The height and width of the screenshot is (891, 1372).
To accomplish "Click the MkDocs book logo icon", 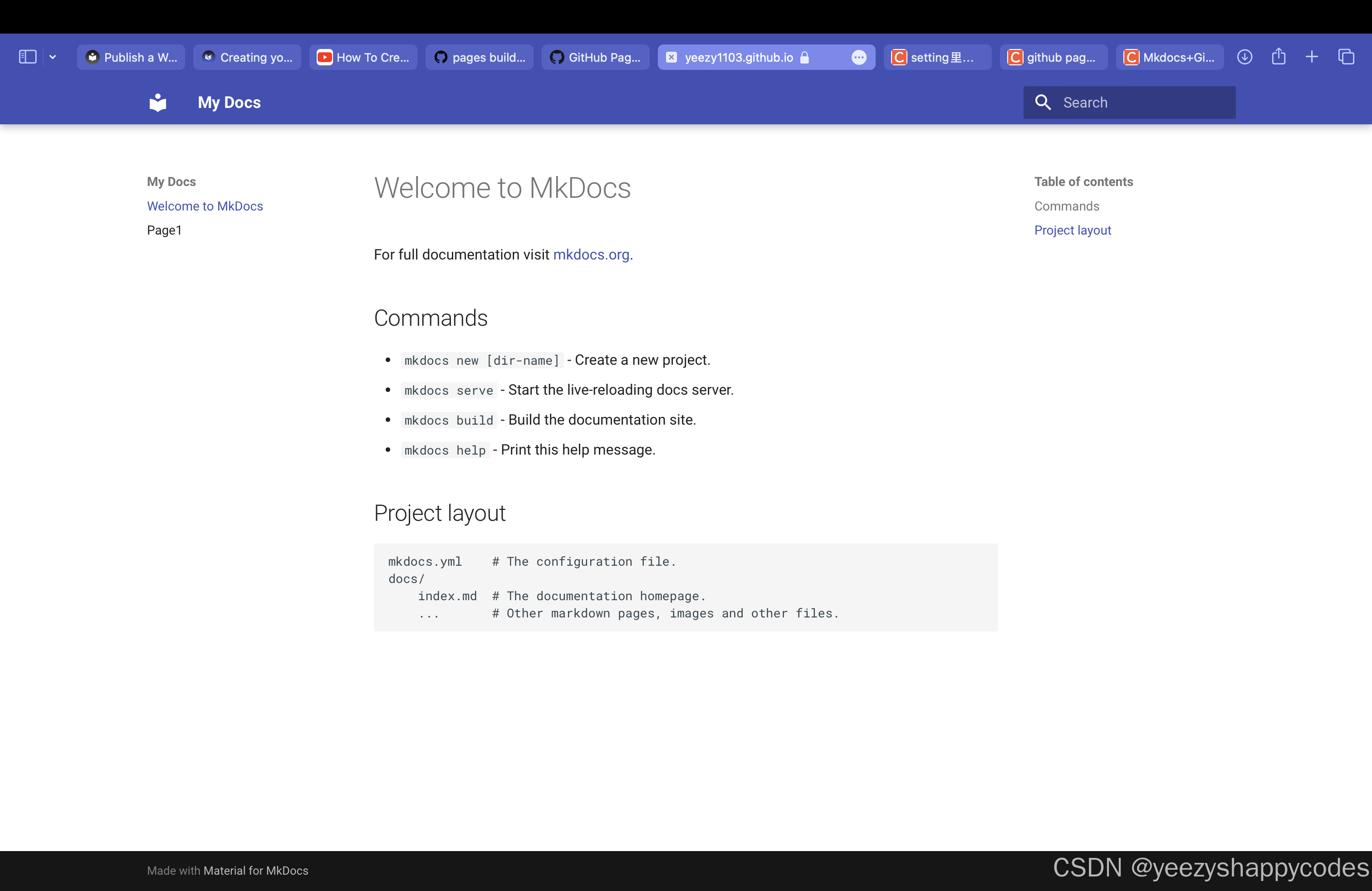I will (x=157, y=103).
